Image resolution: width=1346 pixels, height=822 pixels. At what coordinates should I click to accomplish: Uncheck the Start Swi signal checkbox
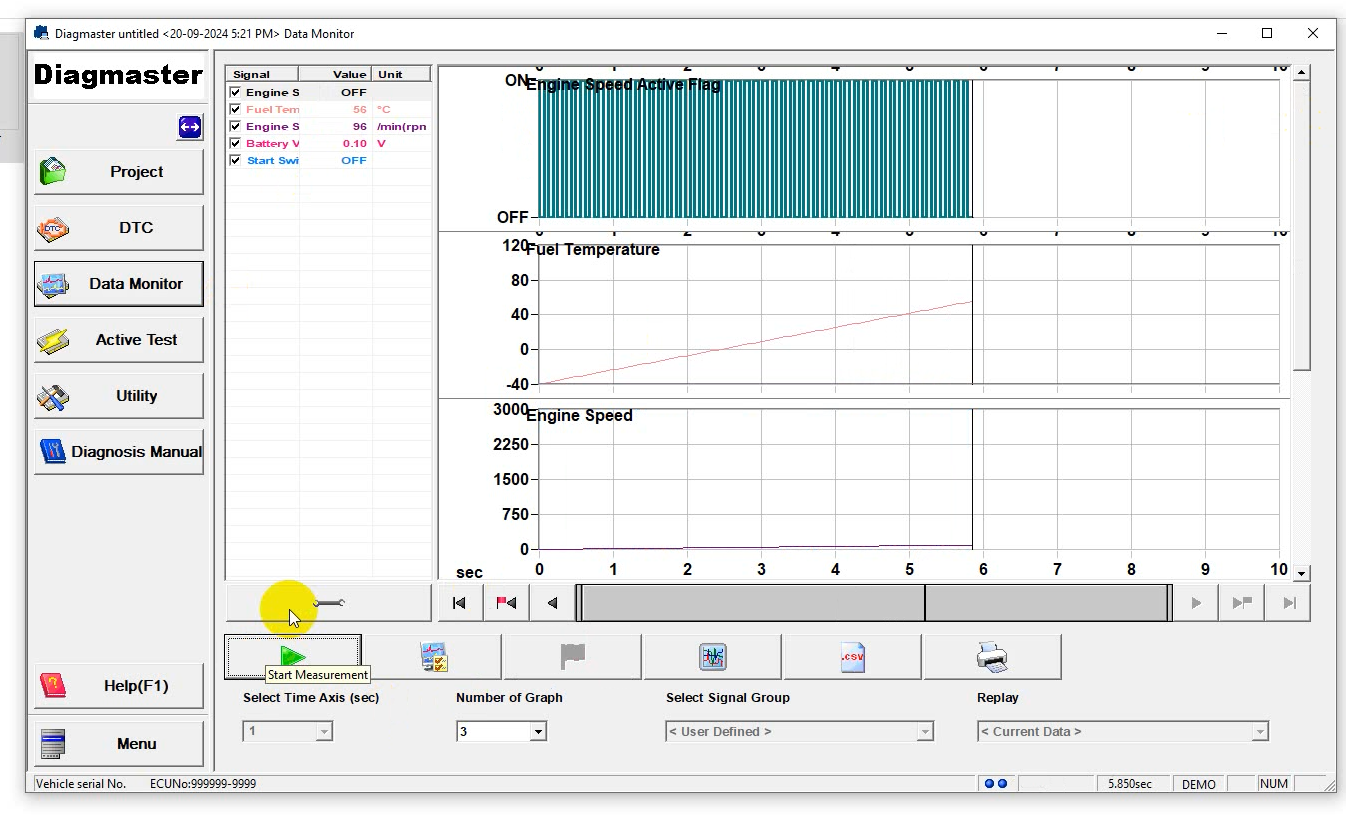click(x=236, y=160)
